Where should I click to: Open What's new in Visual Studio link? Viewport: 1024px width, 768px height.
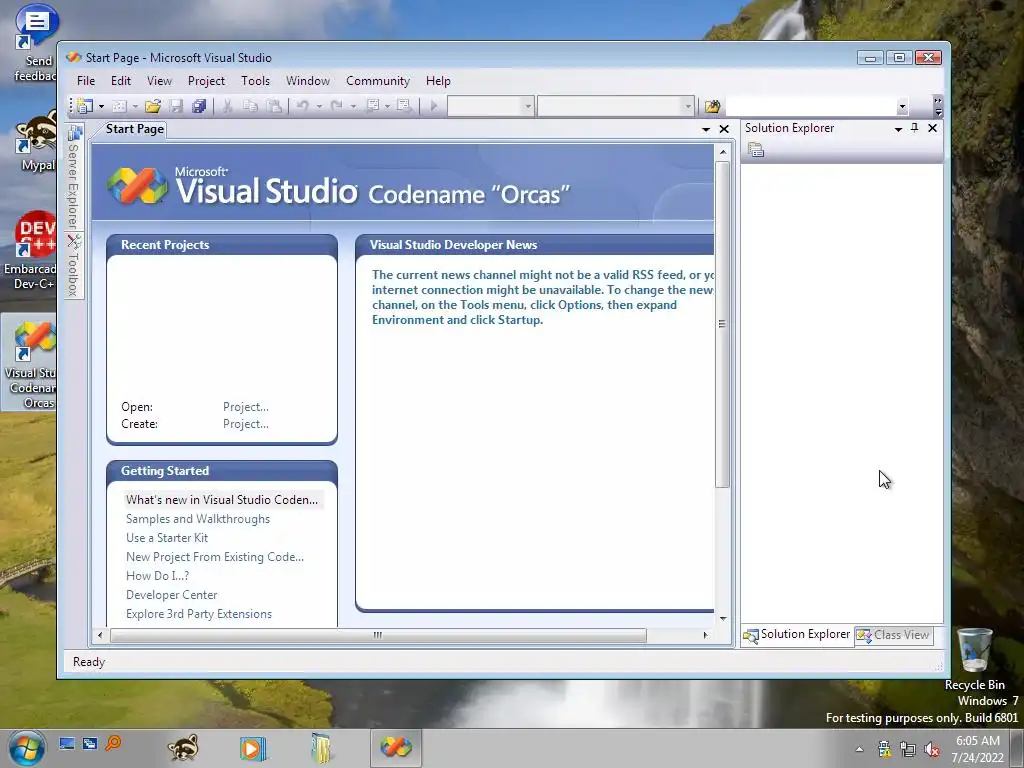pos(222,500)
